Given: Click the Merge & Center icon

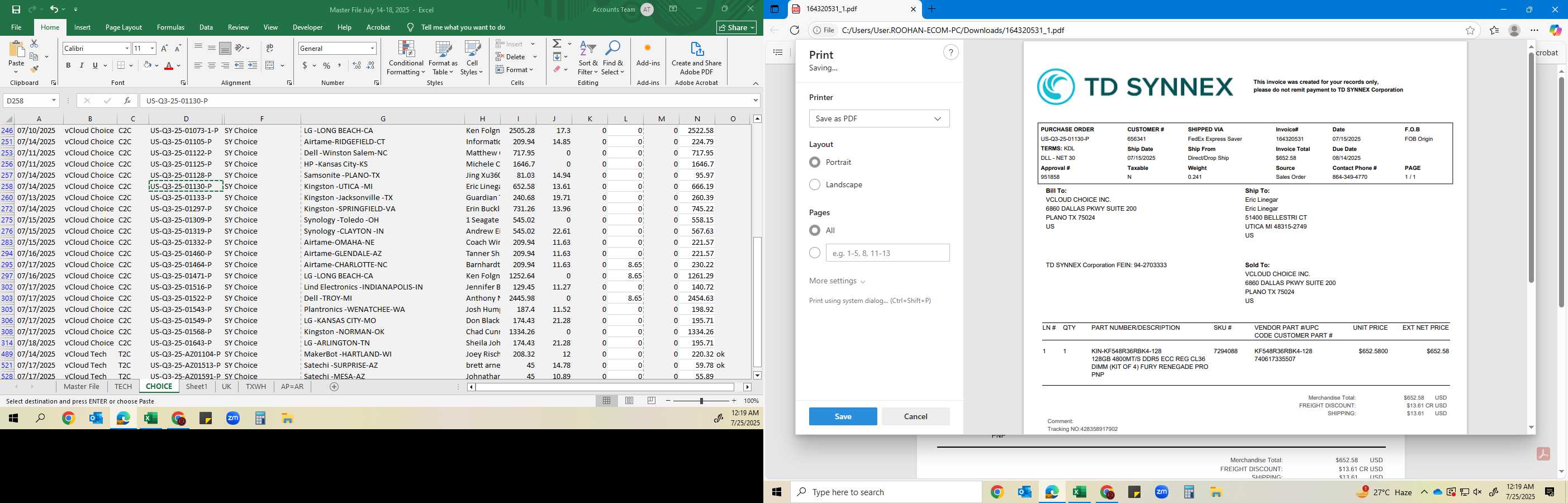Looking at the screenshot, I should click(x=270, y=65).
